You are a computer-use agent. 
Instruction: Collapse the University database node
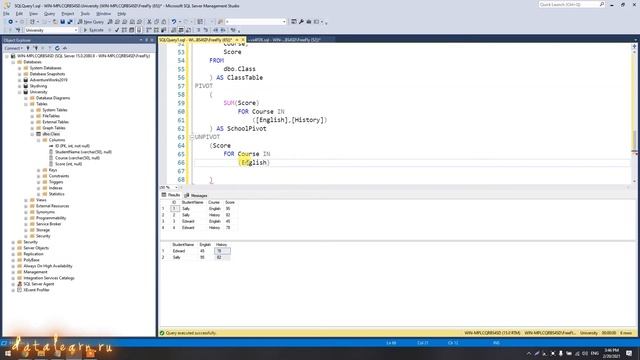coord(20,92)
